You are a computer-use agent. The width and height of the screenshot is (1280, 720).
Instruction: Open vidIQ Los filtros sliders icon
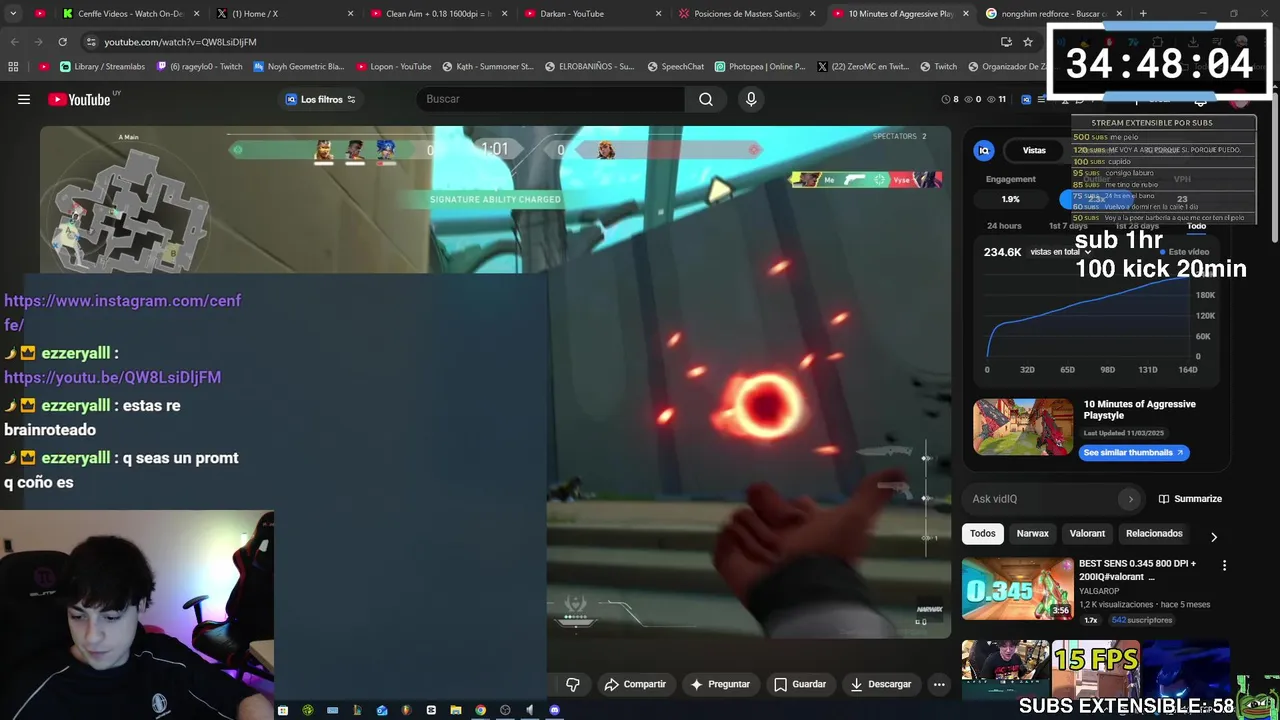pyautogui.click(x=351, y=99)
